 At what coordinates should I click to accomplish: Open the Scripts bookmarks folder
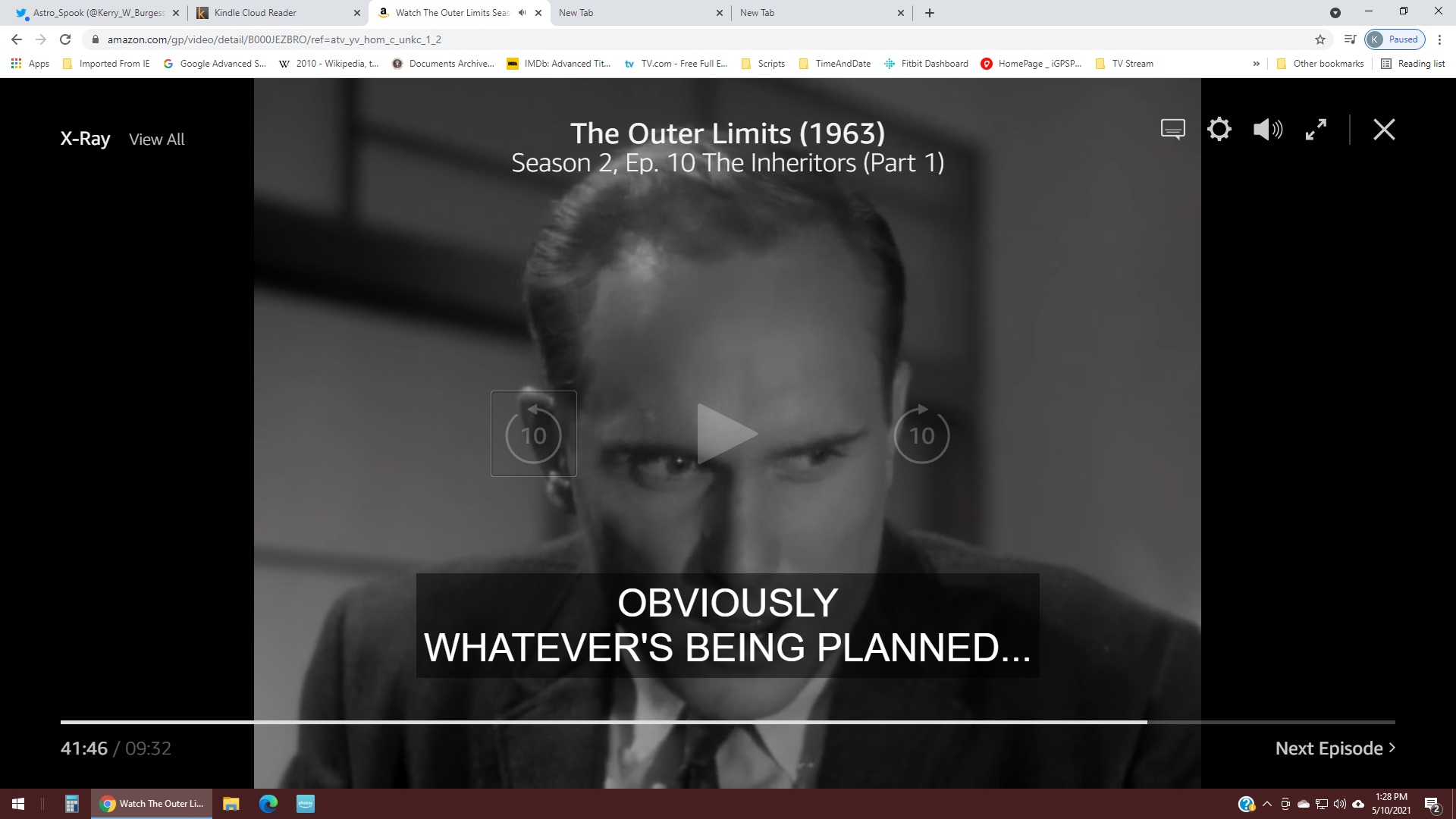point(763,64)
